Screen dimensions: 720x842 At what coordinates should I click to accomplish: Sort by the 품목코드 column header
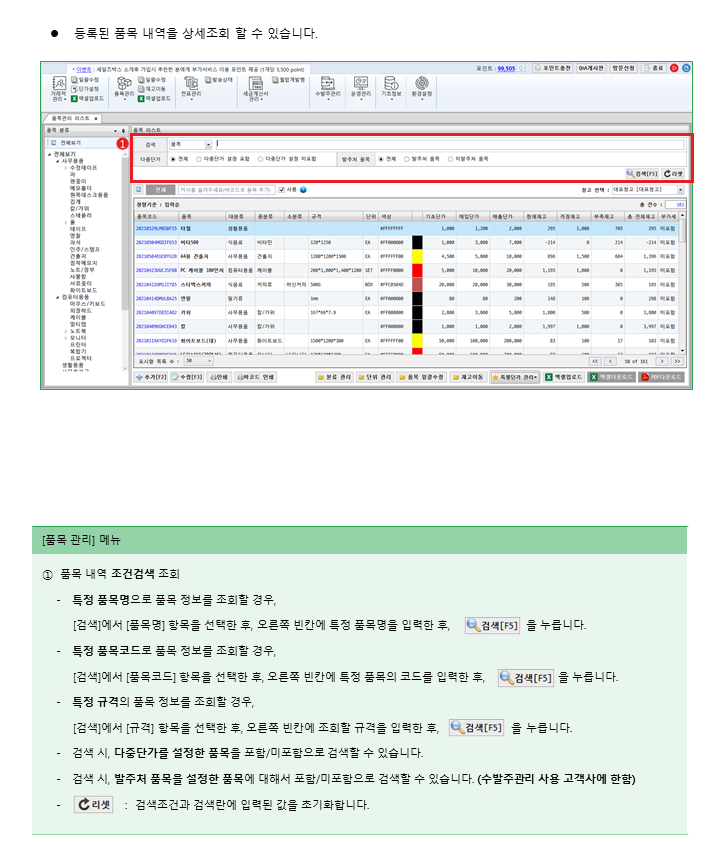click(156, 216)
